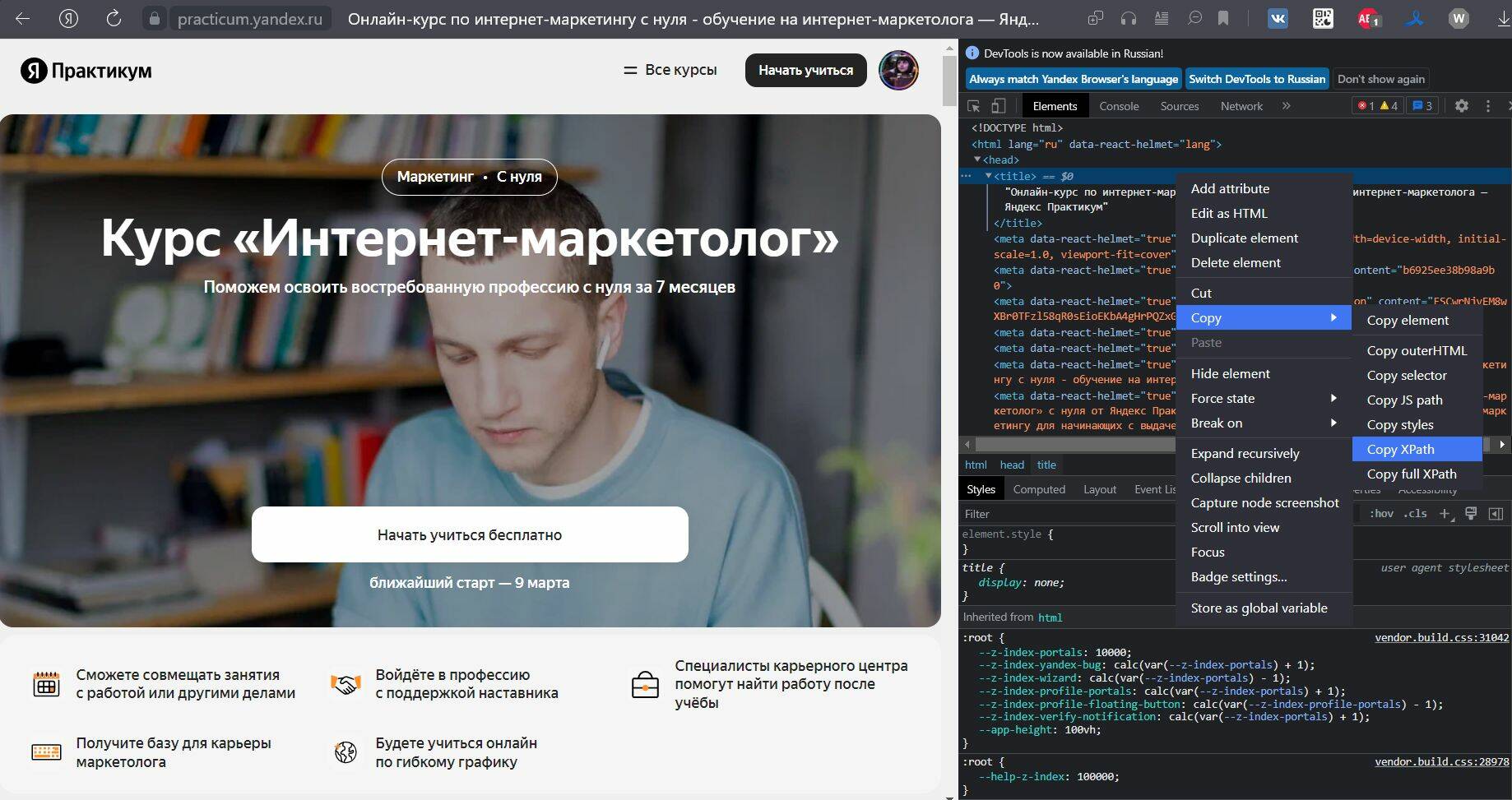
Task: Open vendor.build.css:31042 source link
Action: tap(1441, 637)
